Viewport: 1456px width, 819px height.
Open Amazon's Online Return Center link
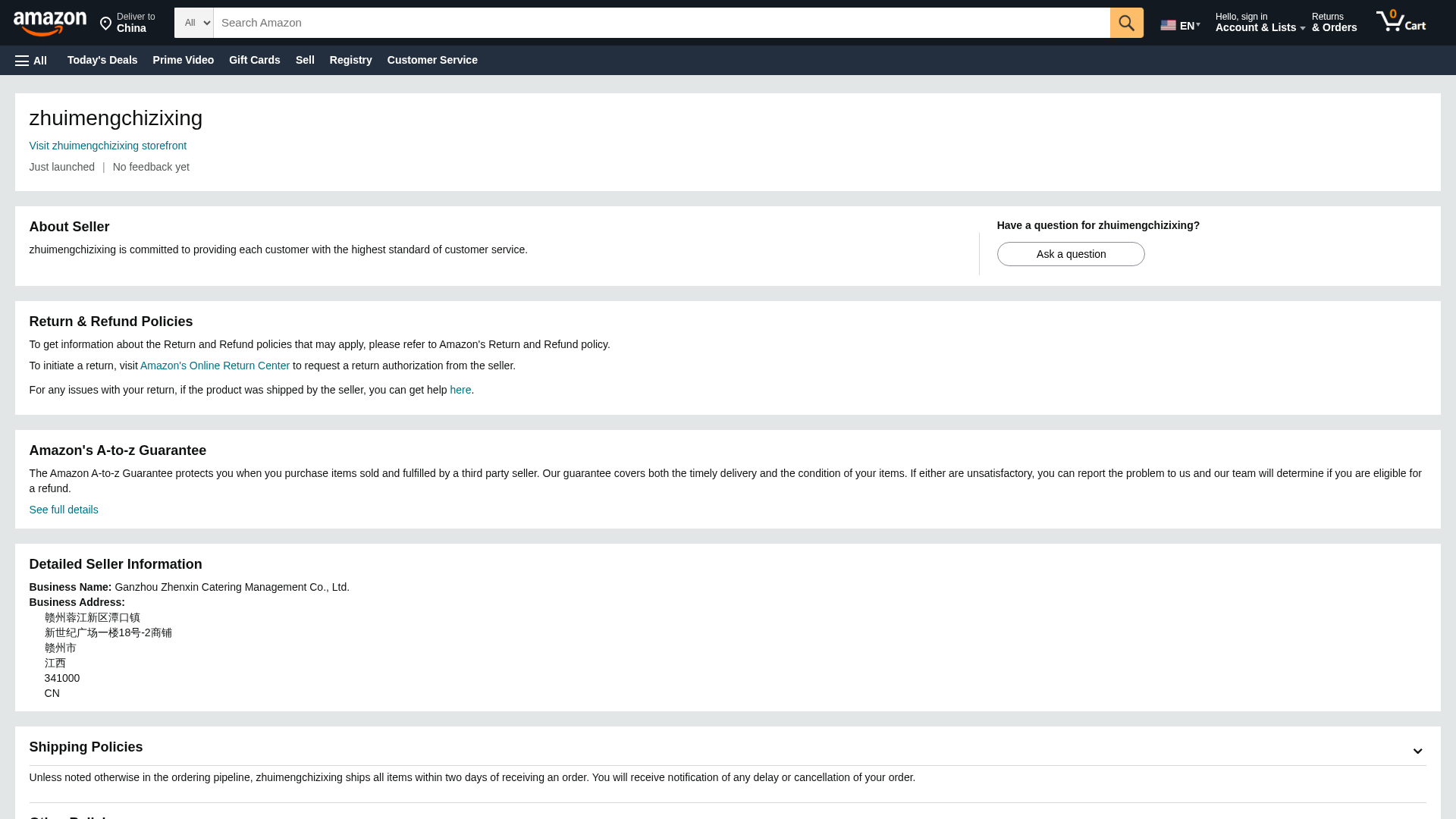tap(215, 366)
